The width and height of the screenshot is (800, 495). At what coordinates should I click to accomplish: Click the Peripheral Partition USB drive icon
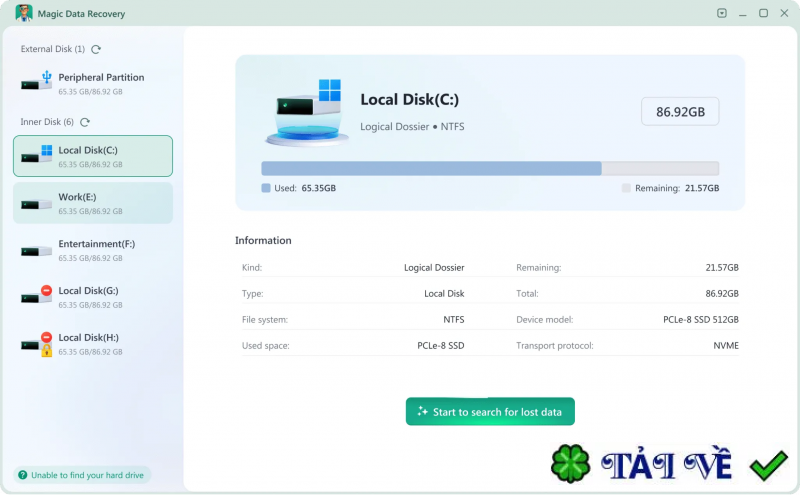(x=37, y=82)
